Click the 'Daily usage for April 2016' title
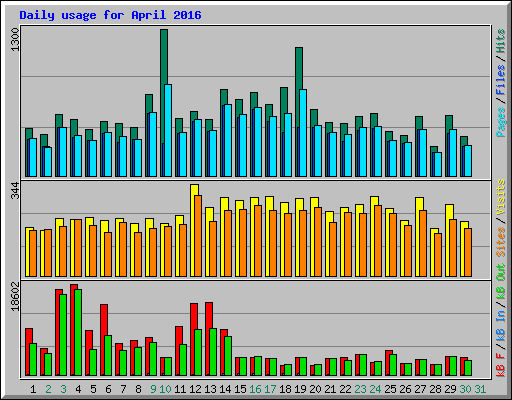Viewport: 512px width, 400px height. [110, 15]
